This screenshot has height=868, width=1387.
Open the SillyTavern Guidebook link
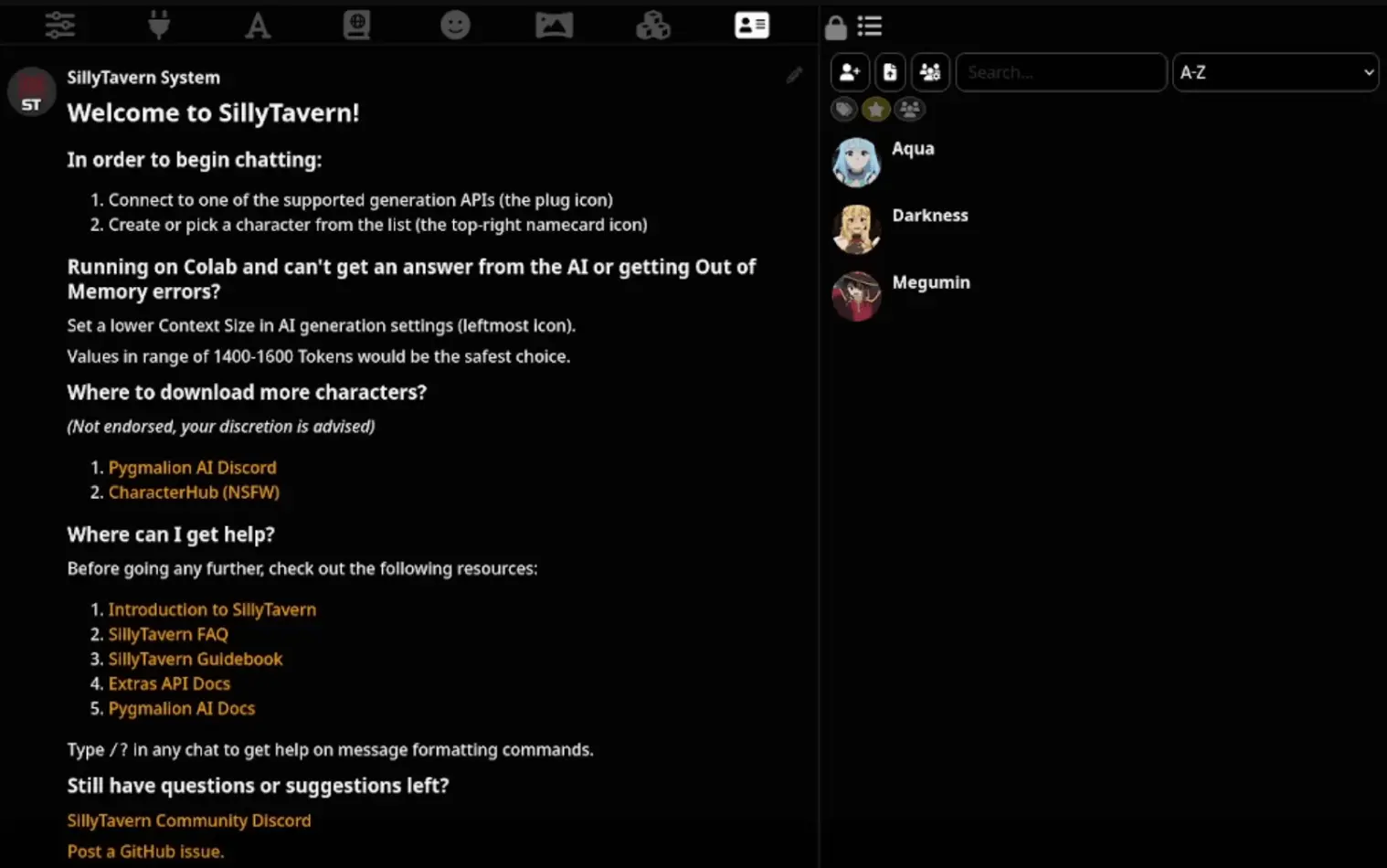coord(196,658)
